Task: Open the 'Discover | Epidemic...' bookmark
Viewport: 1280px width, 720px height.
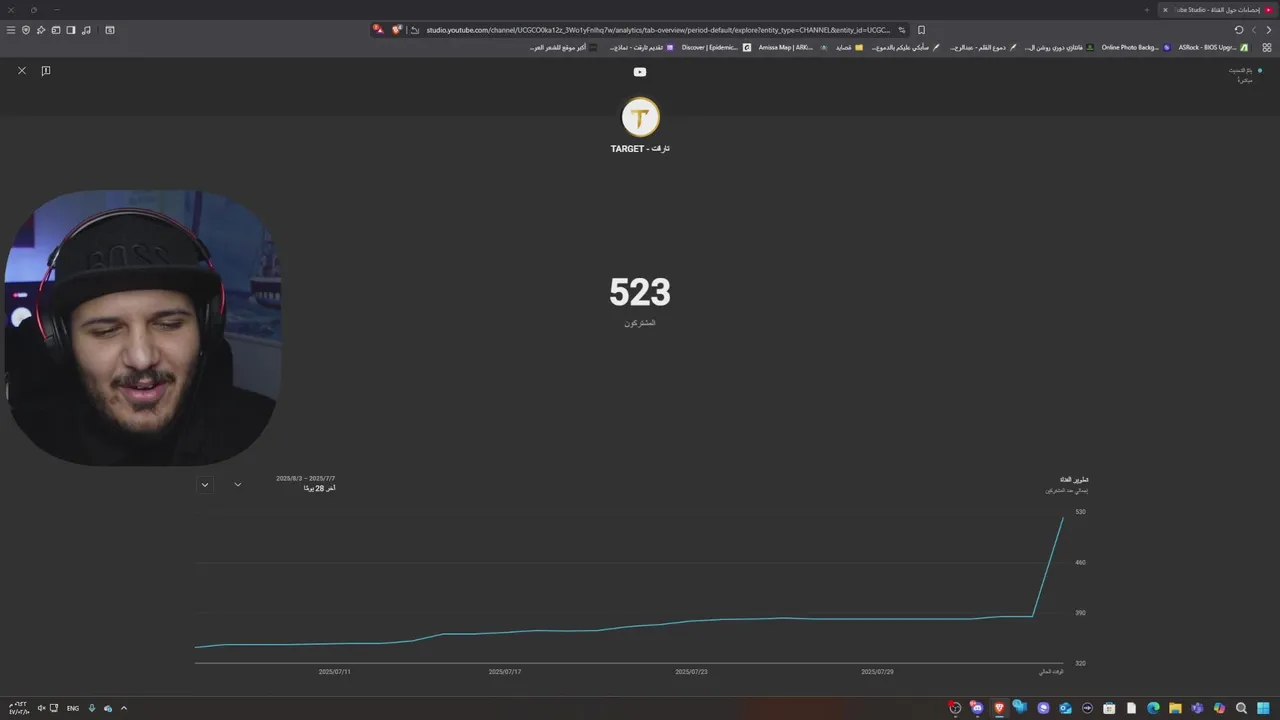Action: 715,47
